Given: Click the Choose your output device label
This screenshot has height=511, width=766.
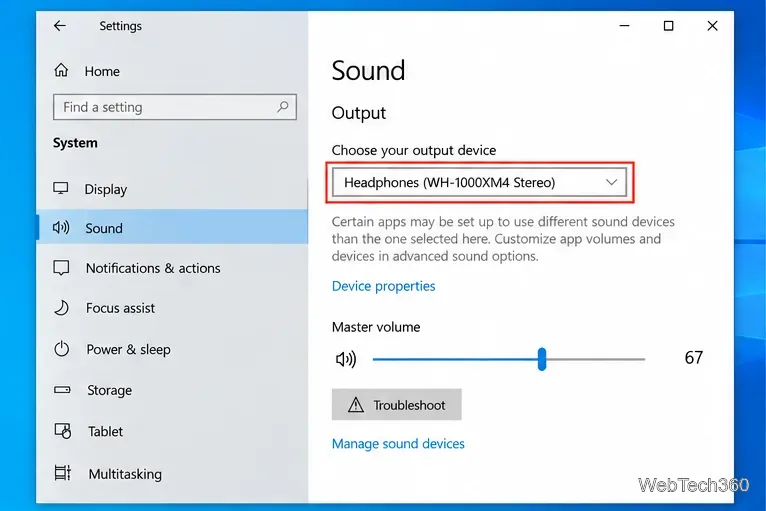Looking at the screenshot, I should [x=414, y=150].
